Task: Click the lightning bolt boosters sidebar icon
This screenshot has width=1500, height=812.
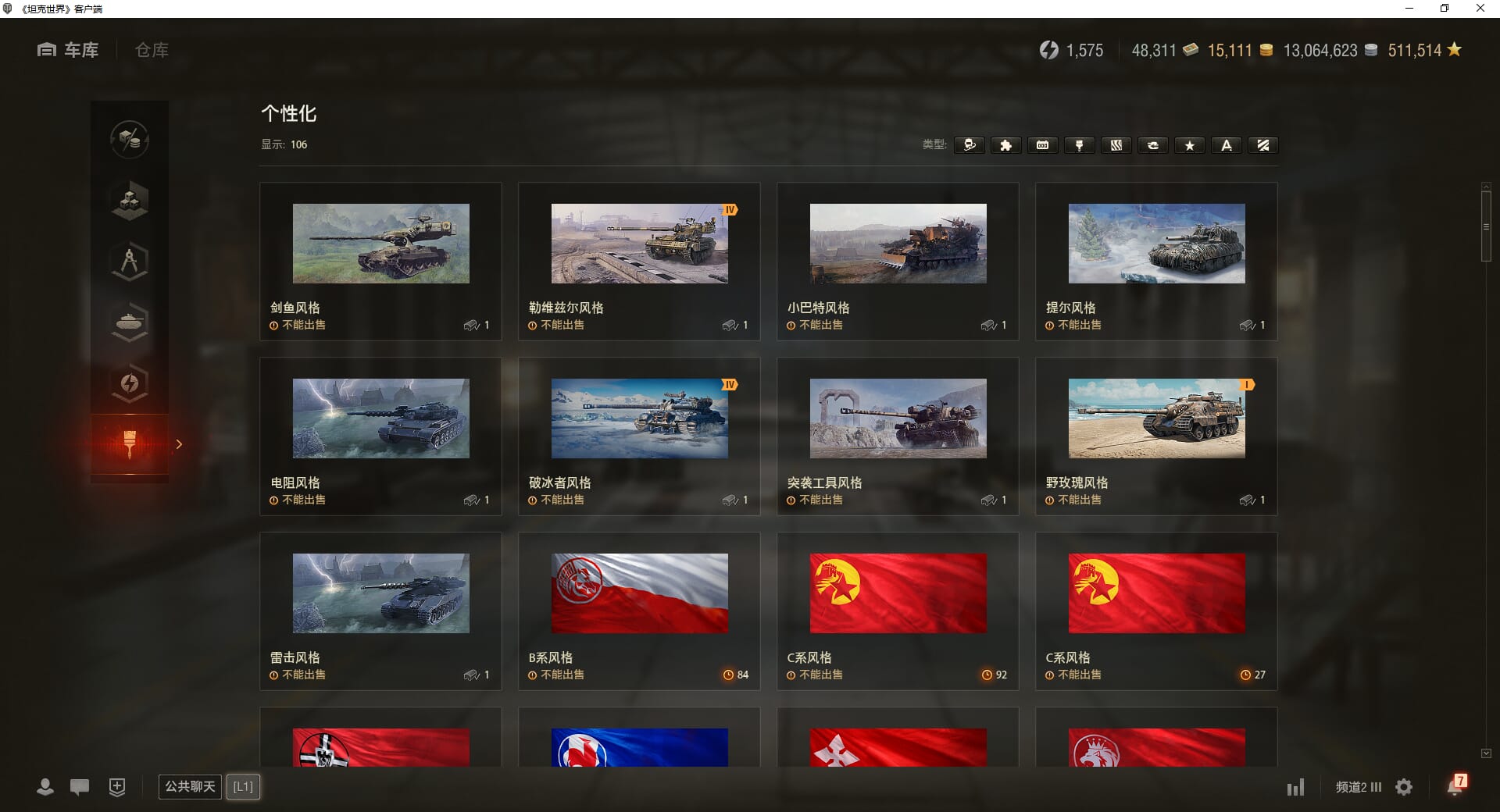Action: pos(130,383)
